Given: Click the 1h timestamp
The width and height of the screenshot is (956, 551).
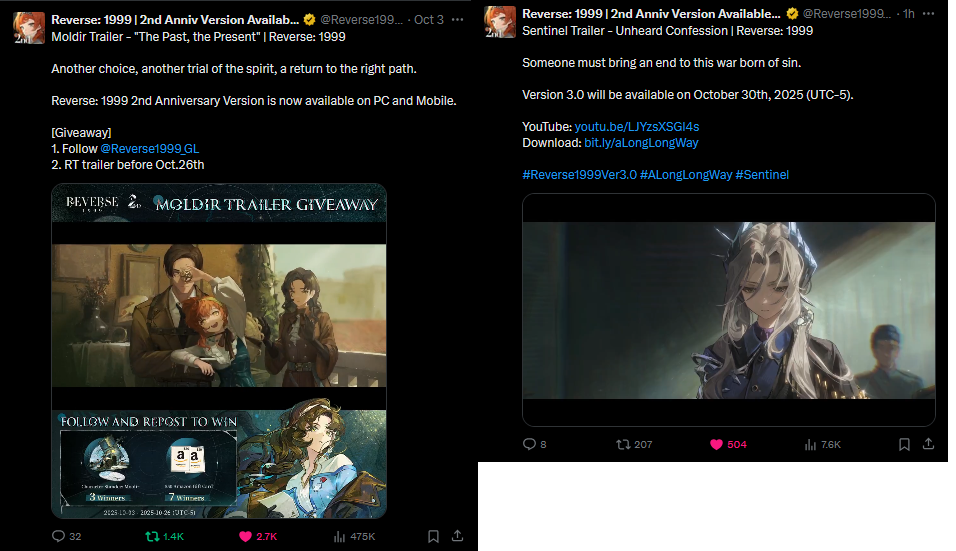Looking at the screenshot, I should pos(908,13).
